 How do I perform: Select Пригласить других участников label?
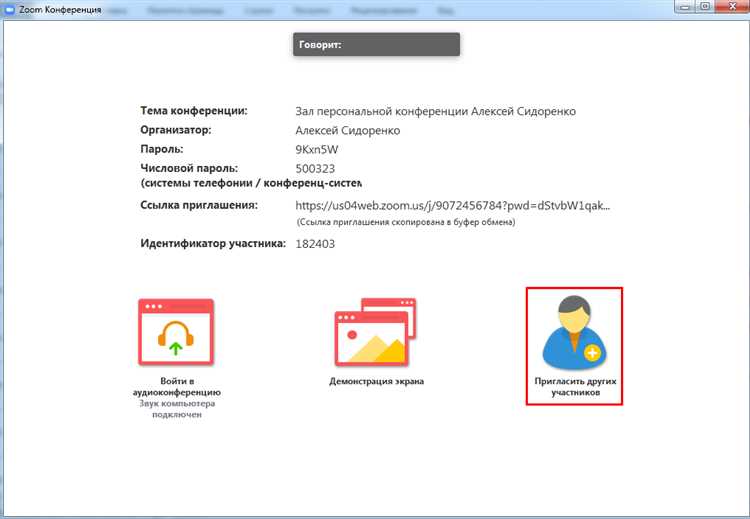[x=575, y=386]
